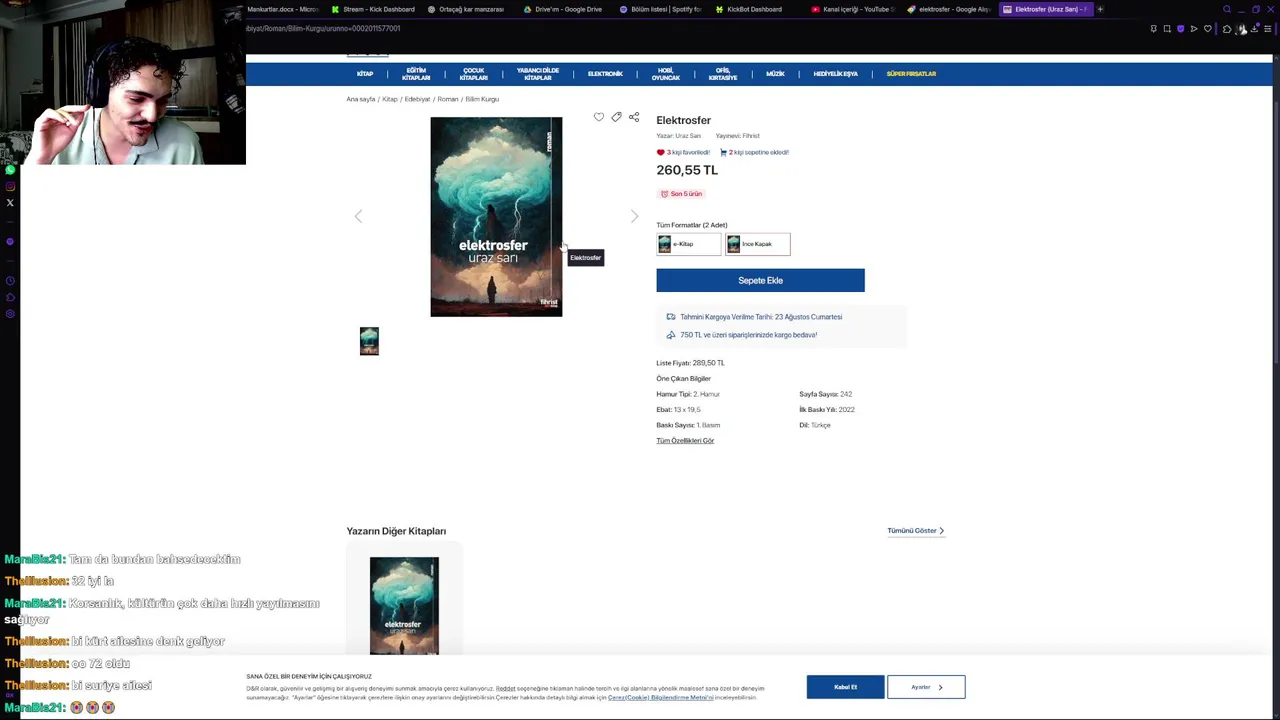The image size is (1280, 720).
Task: Open the Ayarlar cookie settings dropdown
Action: tap(926, 687)
